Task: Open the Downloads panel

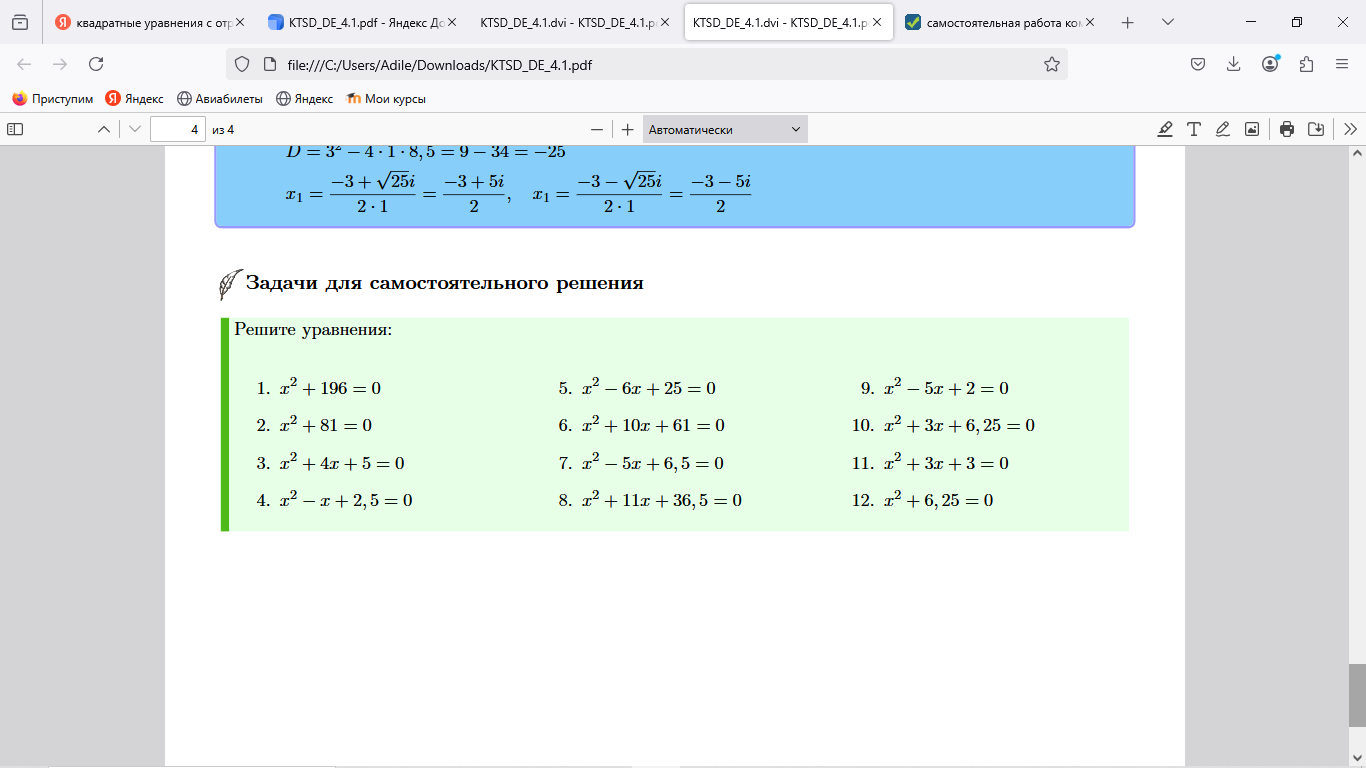Action: coord(1234,64)
